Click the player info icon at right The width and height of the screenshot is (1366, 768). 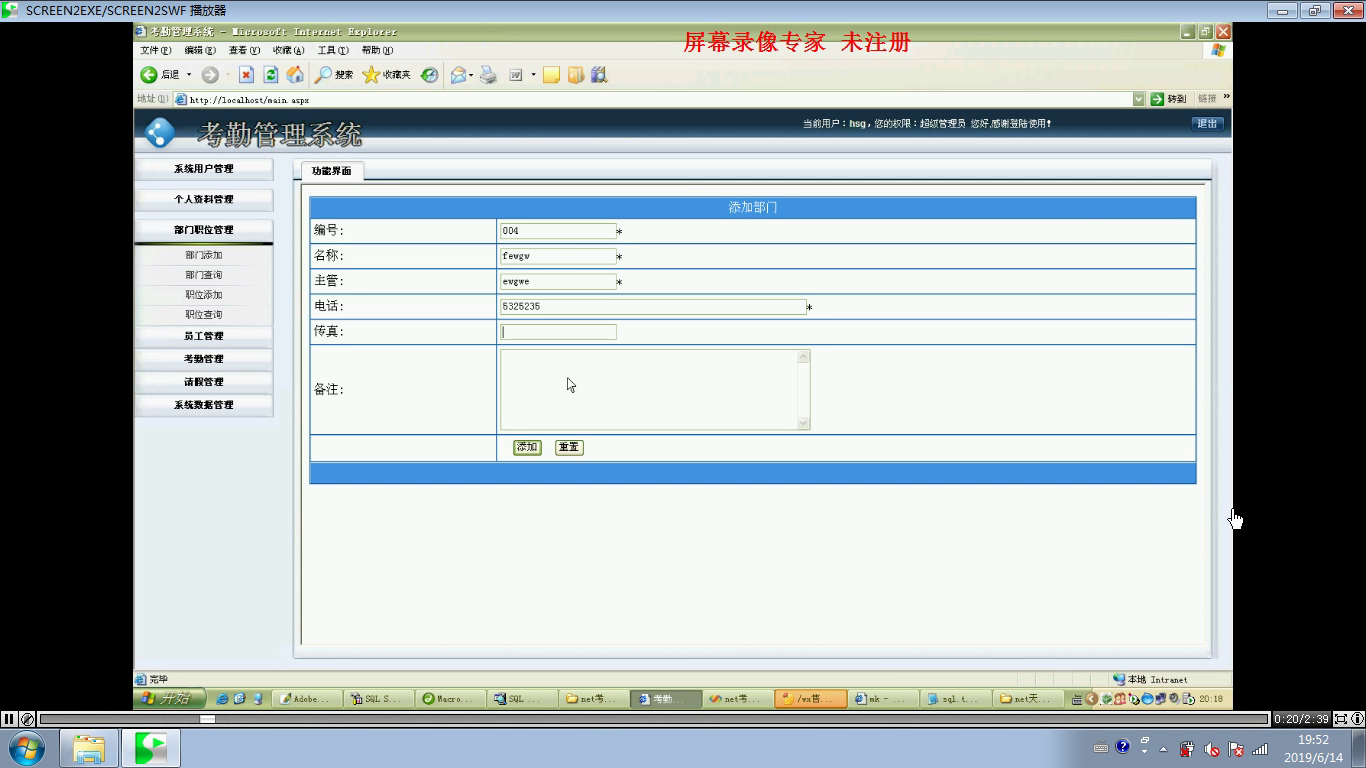pyautogui.click(x=1357, y=719)
